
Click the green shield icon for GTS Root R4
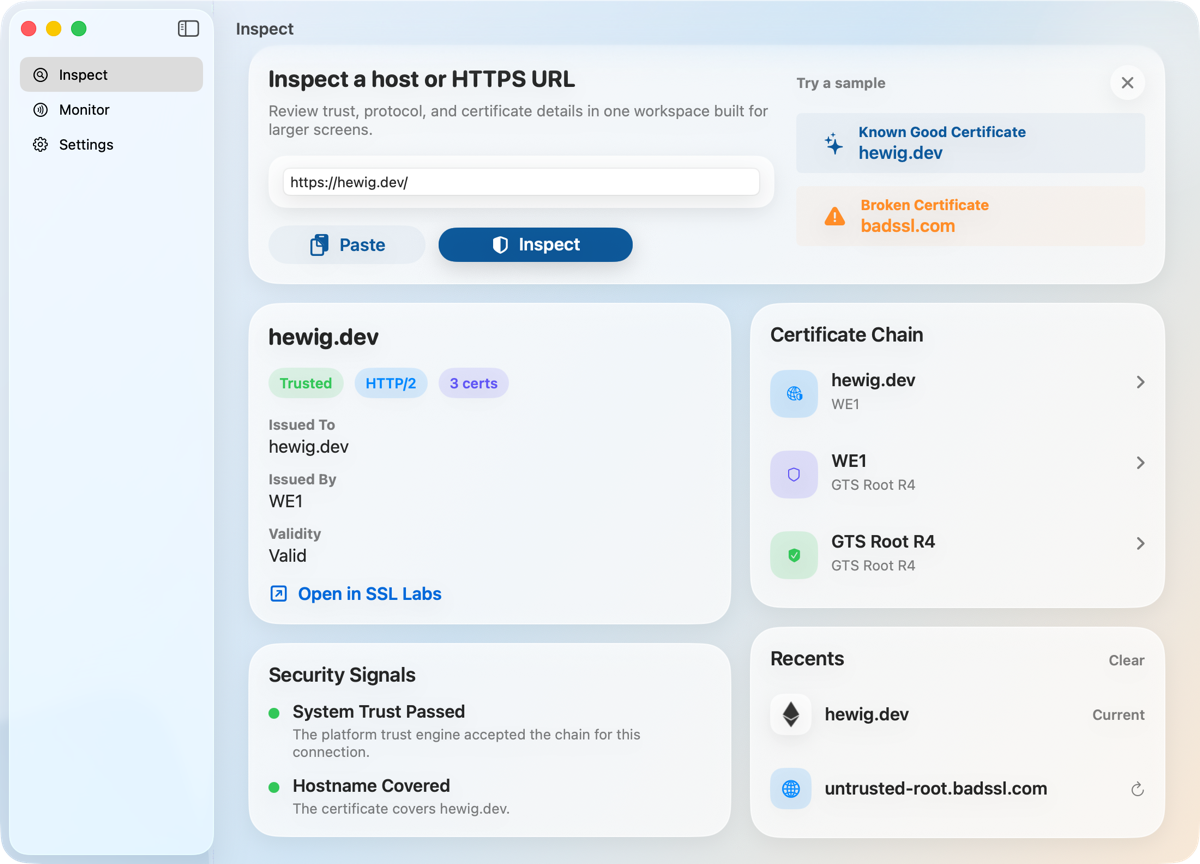tap(793, 555)
